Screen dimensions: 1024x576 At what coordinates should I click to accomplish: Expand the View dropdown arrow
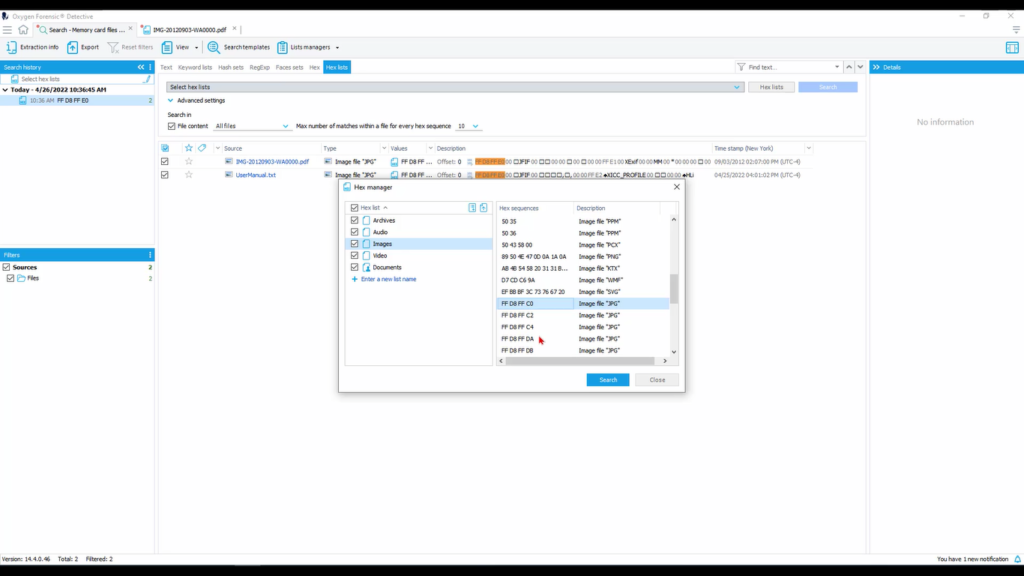pyautogui.click(x=196, y=48)
